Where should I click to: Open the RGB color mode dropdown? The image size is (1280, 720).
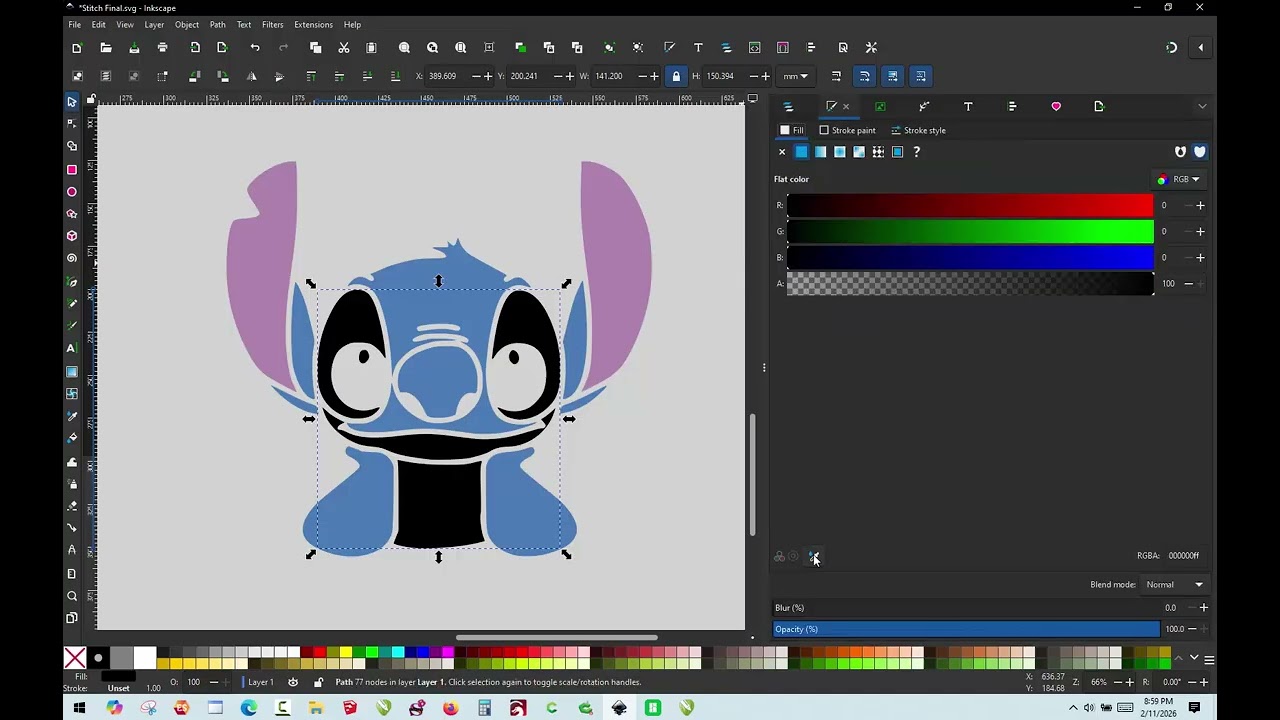pyautogui.click(x=1178, y=180)
